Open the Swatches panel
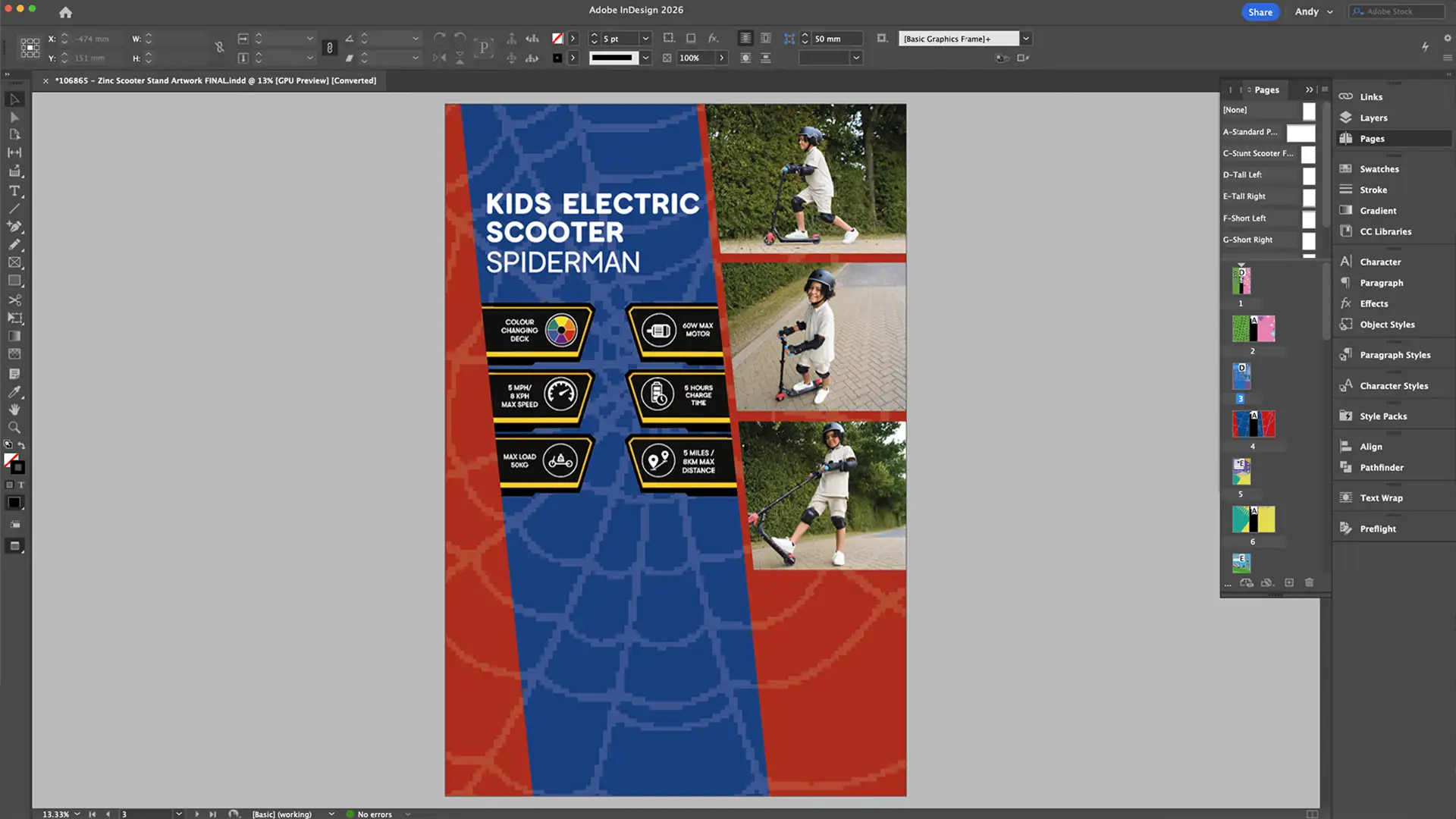Screen dimensions: 1456x819 tap(1379, 169)
